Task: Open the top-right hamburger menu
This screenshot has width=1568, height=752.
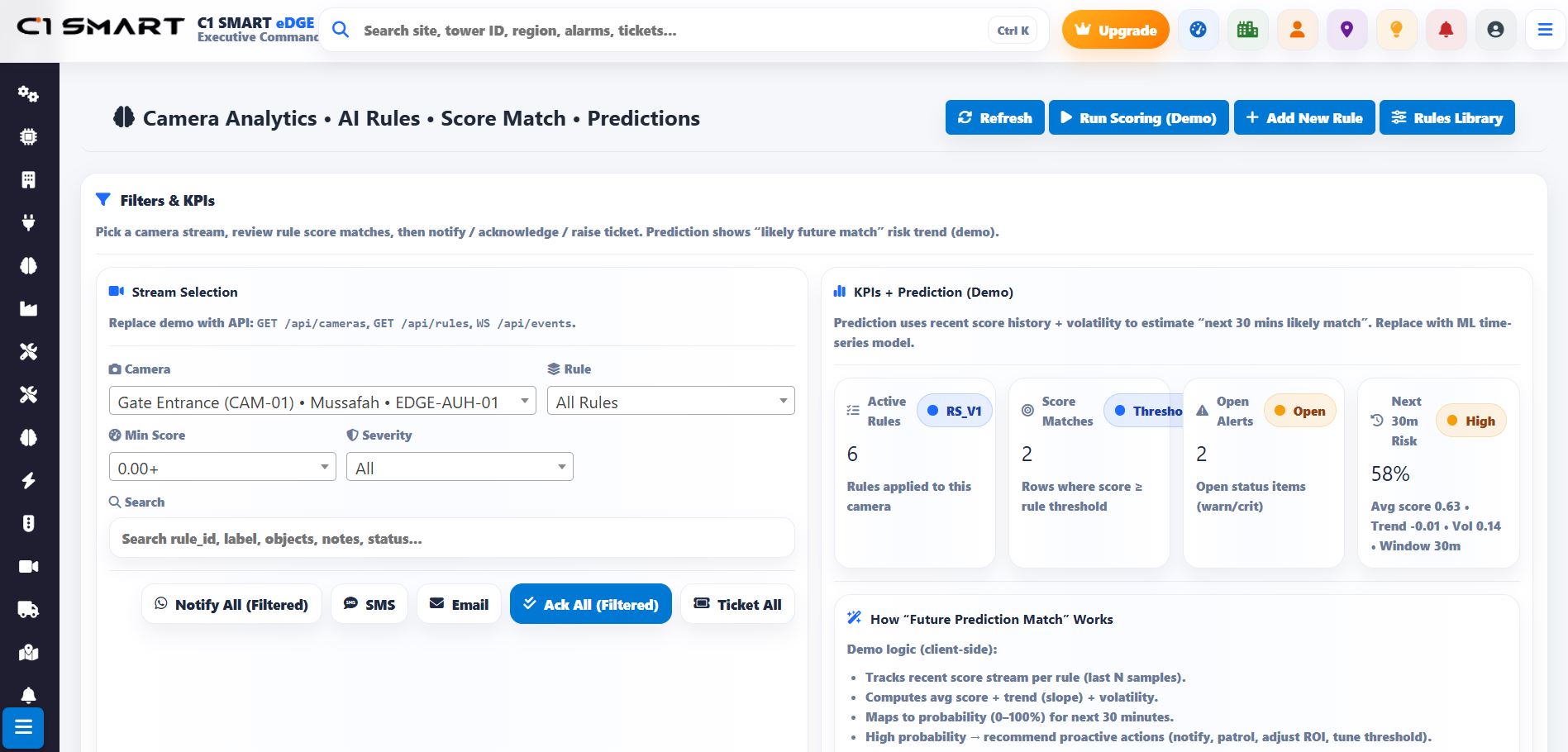Action: click(1545, 30)
